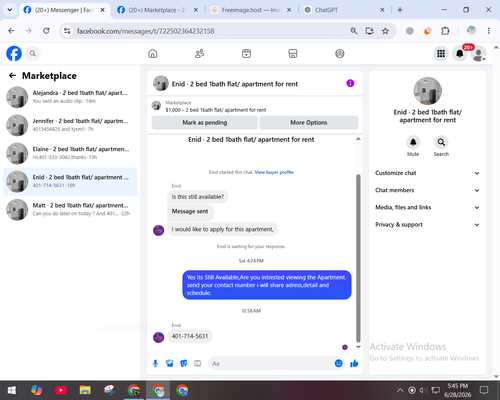The height and width of the screenshot is (400, 500).
Task: Click the address bar URL
Action: click(x=146, y=31)
